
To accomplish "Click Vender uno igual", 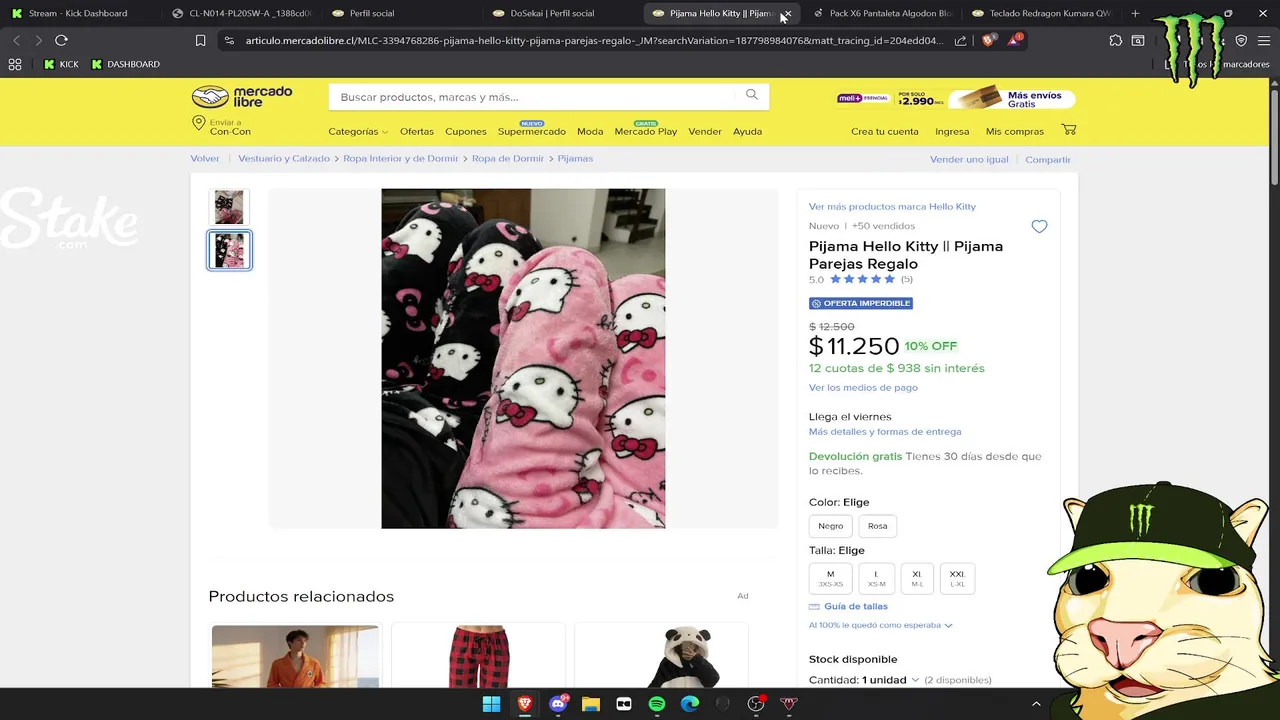I will point(969,160).
